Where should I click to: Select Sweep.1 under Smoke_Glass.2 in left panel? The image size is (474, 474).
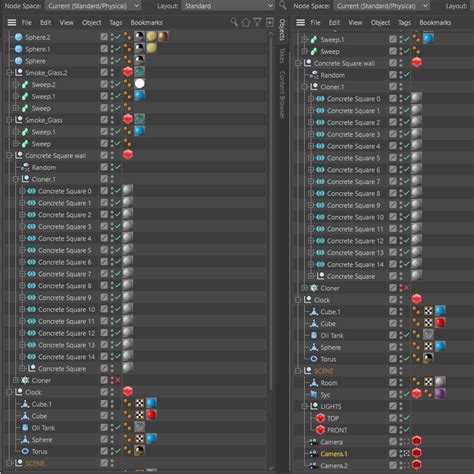(43, 96)
